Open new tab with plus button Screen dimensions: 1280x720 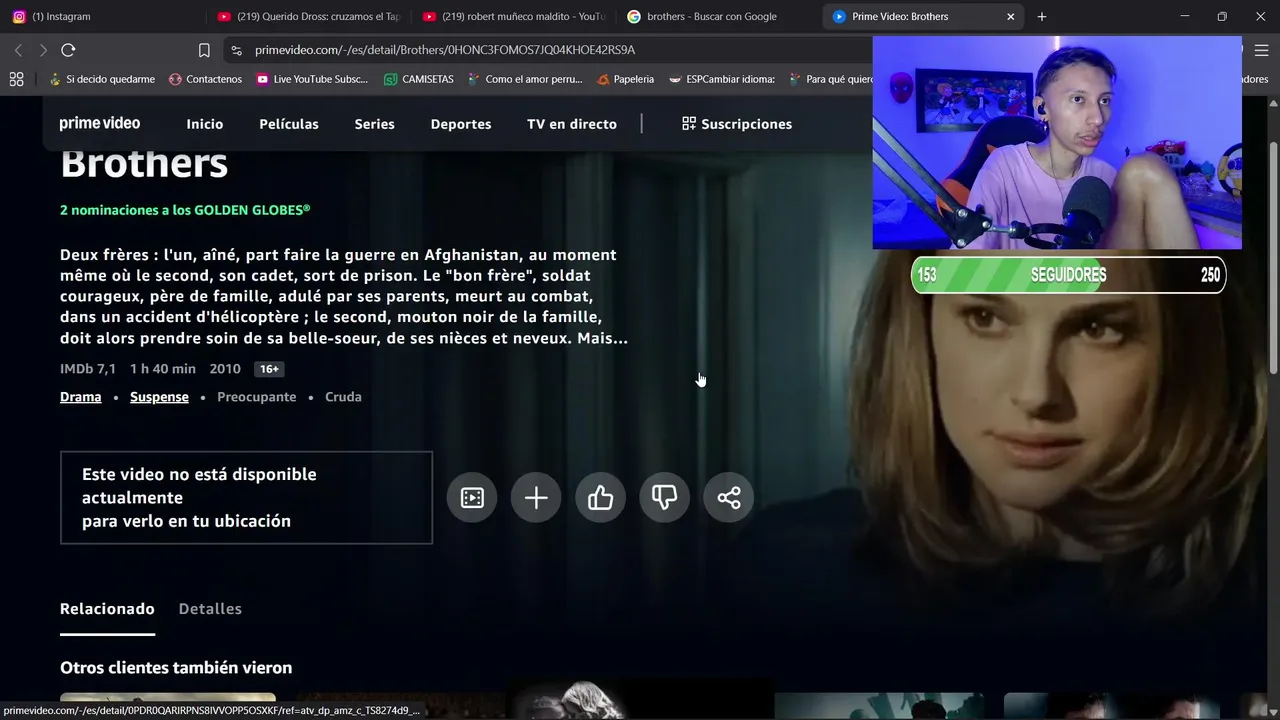pos(1042,16)
